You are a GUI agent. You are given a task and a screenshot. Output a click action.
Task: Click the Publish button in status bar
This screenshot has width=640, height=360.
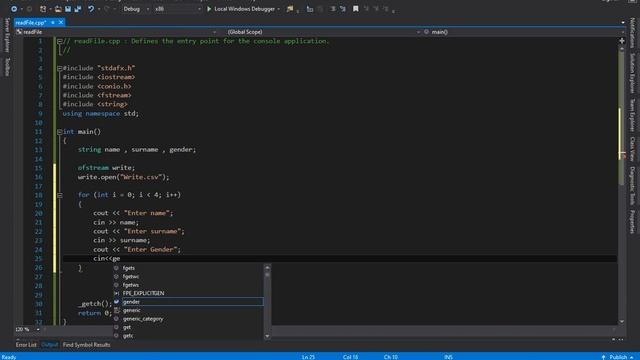coord(618,357)
